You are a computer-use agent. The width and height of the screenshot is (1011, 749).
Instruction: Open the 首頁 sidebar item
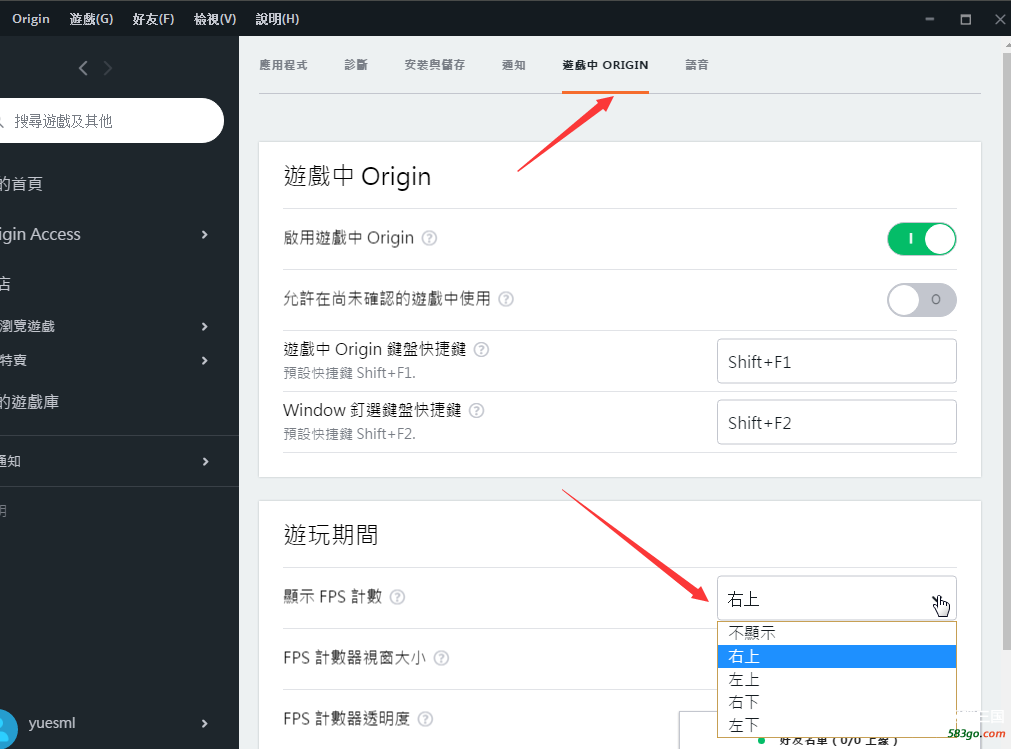tap(21, 184)
